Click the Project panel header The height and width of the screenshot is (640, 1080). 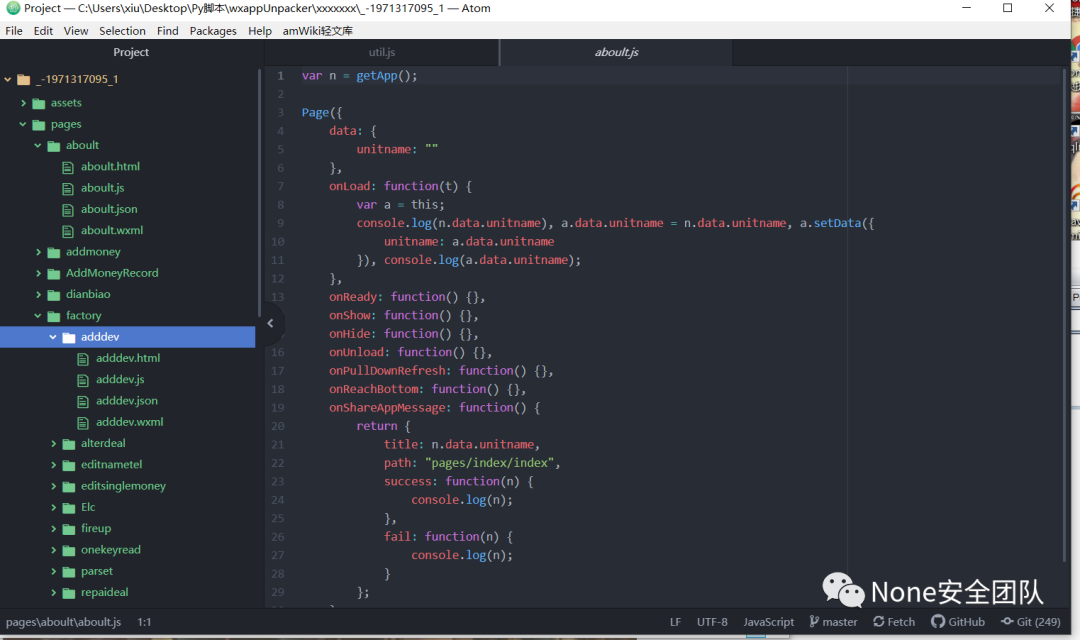click(x=131, y=52)
